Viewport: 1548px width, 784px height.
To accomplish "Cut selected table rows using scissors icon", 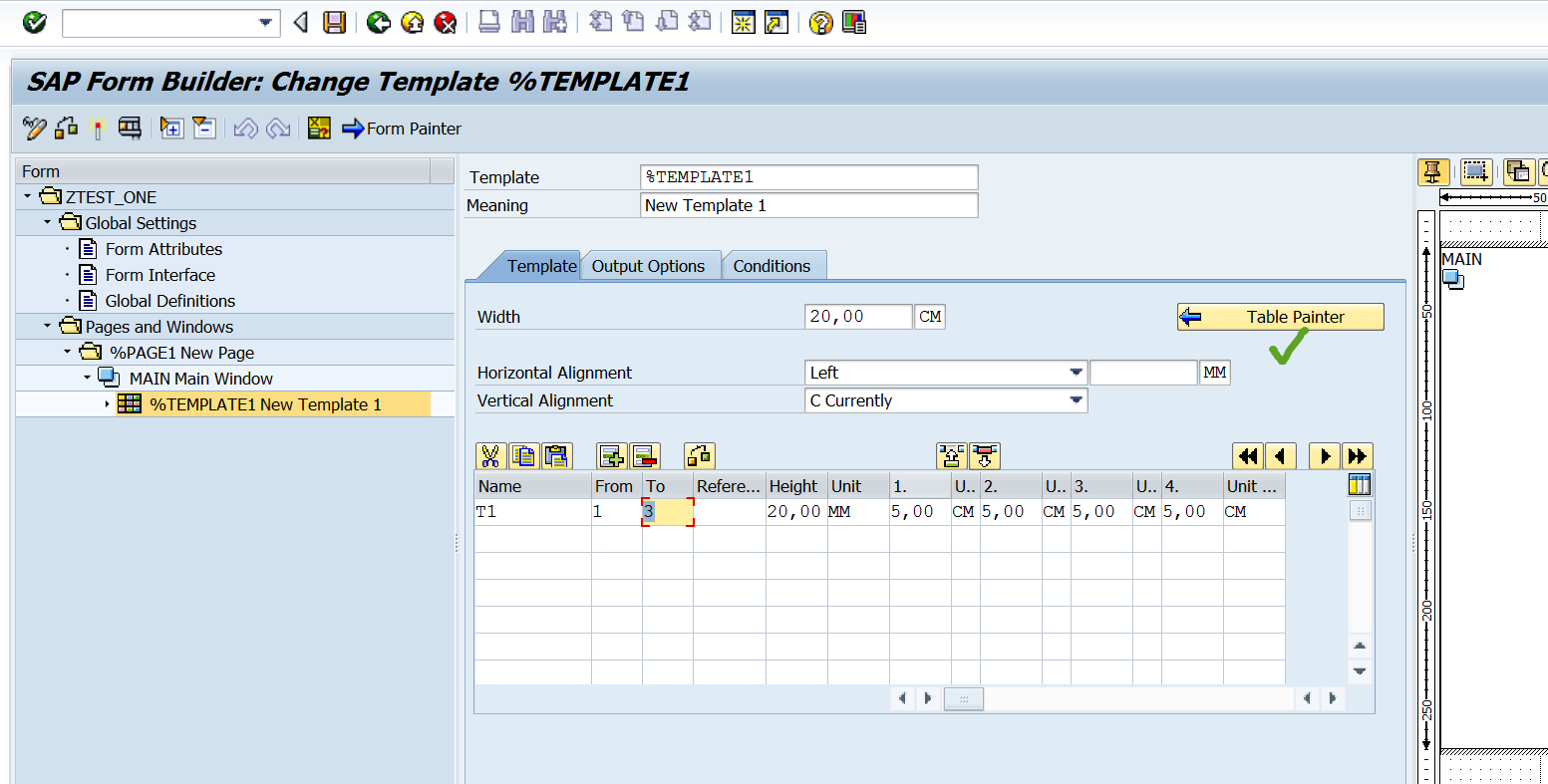I will tap(489, 455).
